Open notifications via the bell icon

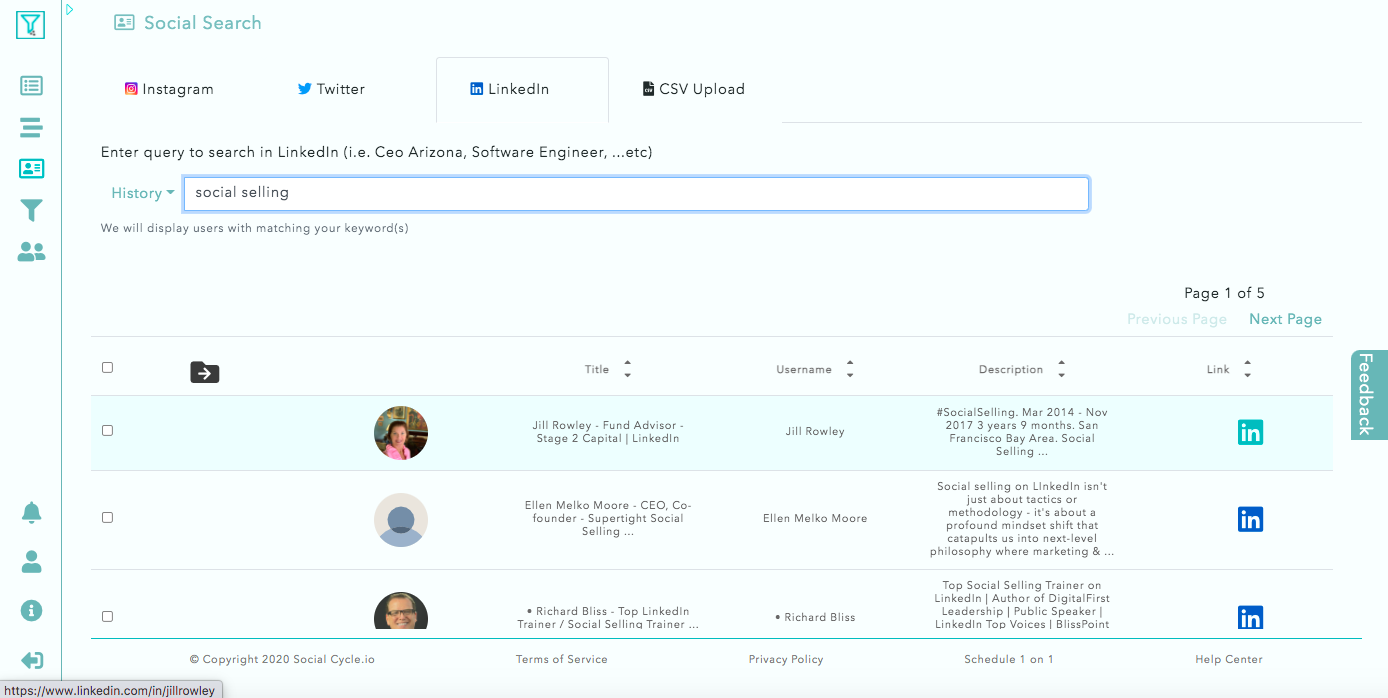point(31,511)
